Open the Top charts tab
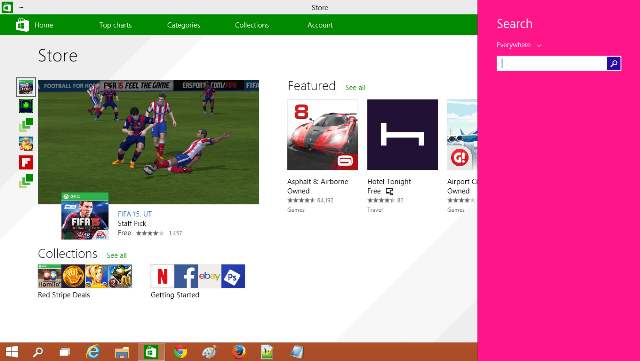The width and height of the screenshot is (640, 361). click(116, 25)
